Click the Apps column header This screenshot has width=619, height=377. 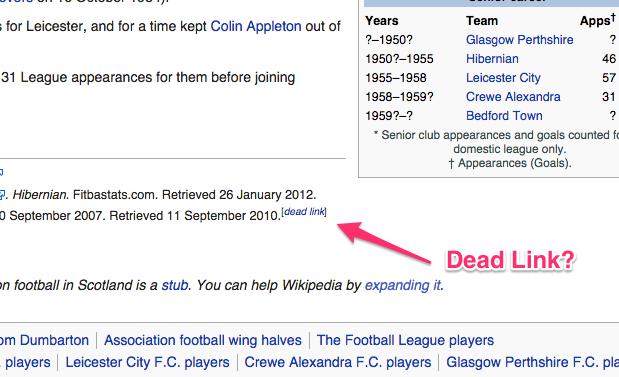[x=598, y=20]
